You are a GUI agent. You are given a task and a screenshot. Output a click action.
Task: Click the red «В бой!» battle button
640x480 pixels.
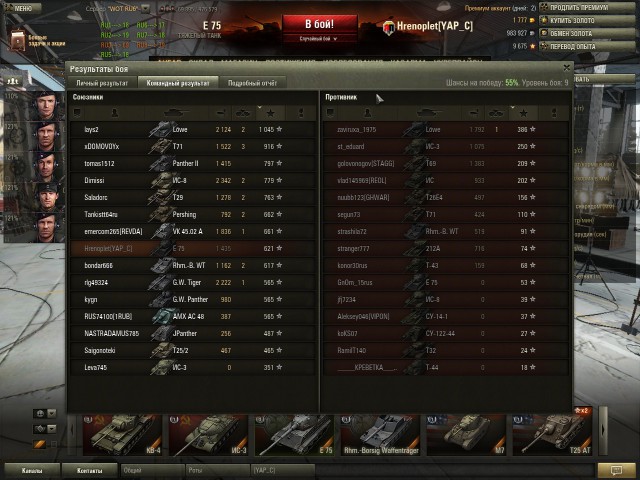coord(320,24)
